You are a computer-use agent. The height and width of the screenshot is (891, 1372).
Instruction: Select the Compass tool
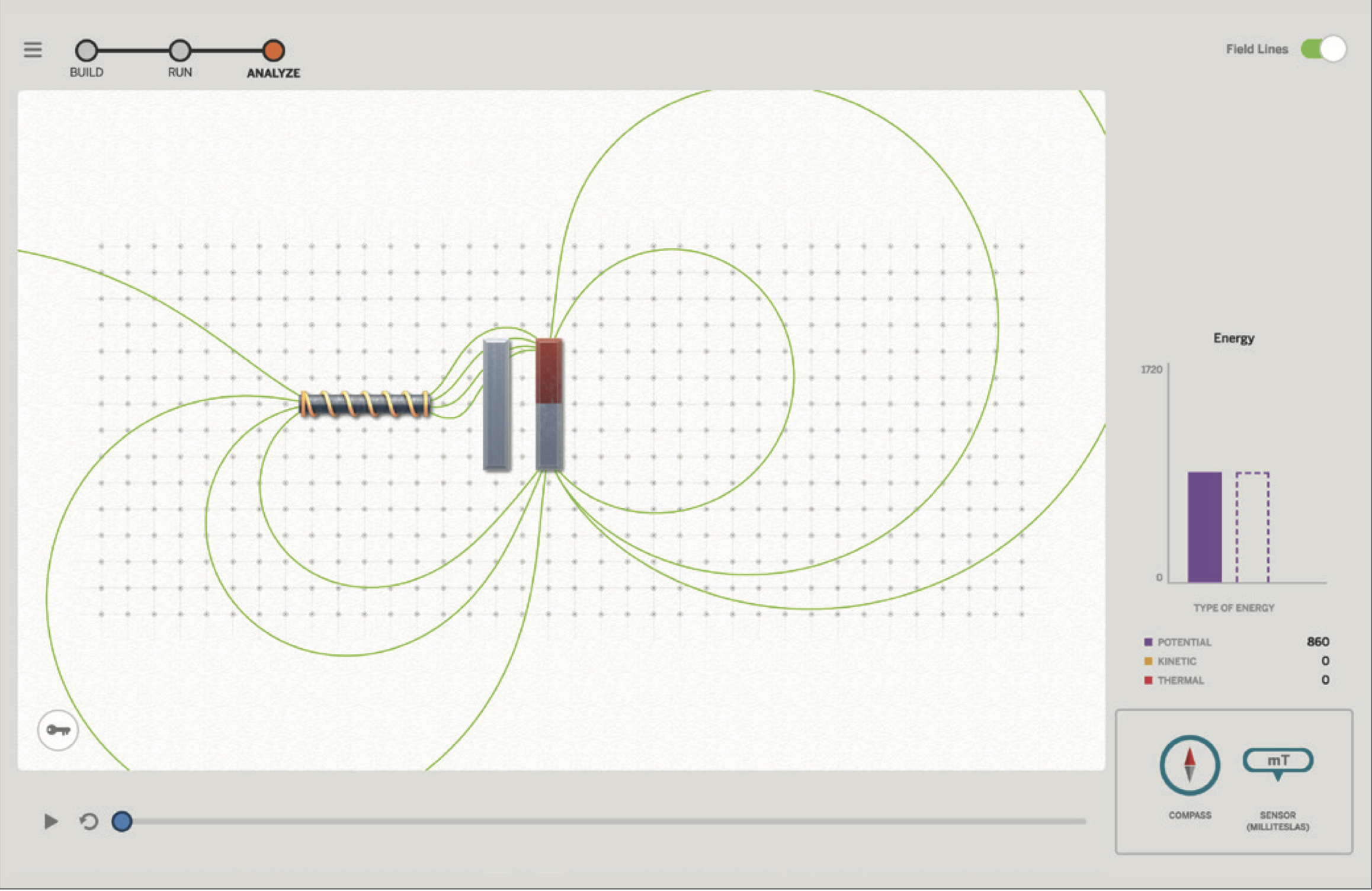(1190, 765)
